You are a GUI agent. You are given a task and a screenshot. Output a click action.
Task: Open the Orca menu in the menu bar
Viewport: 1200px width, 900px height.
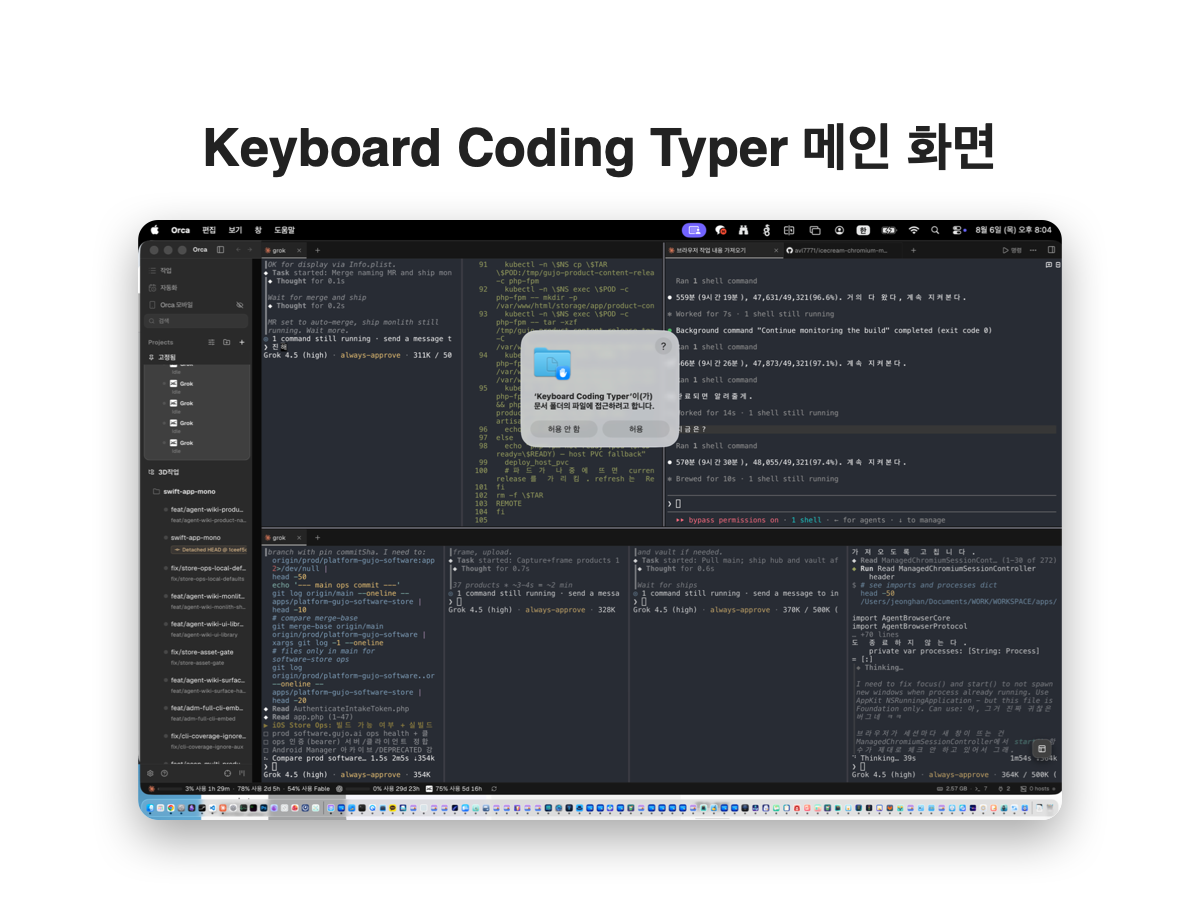pyautogui.click(x=180, y=230)
